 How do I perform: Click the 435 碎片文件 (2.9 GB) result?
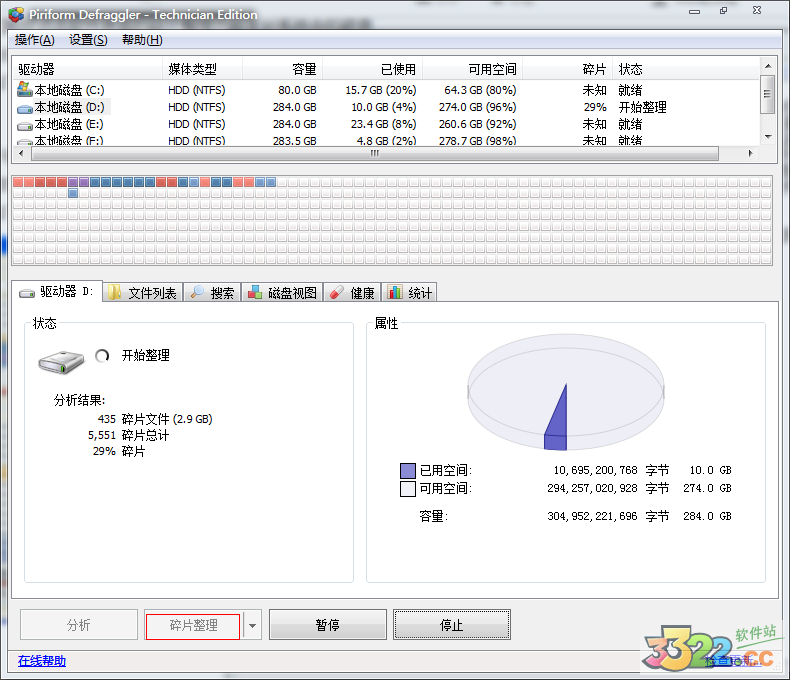point(155,419)
